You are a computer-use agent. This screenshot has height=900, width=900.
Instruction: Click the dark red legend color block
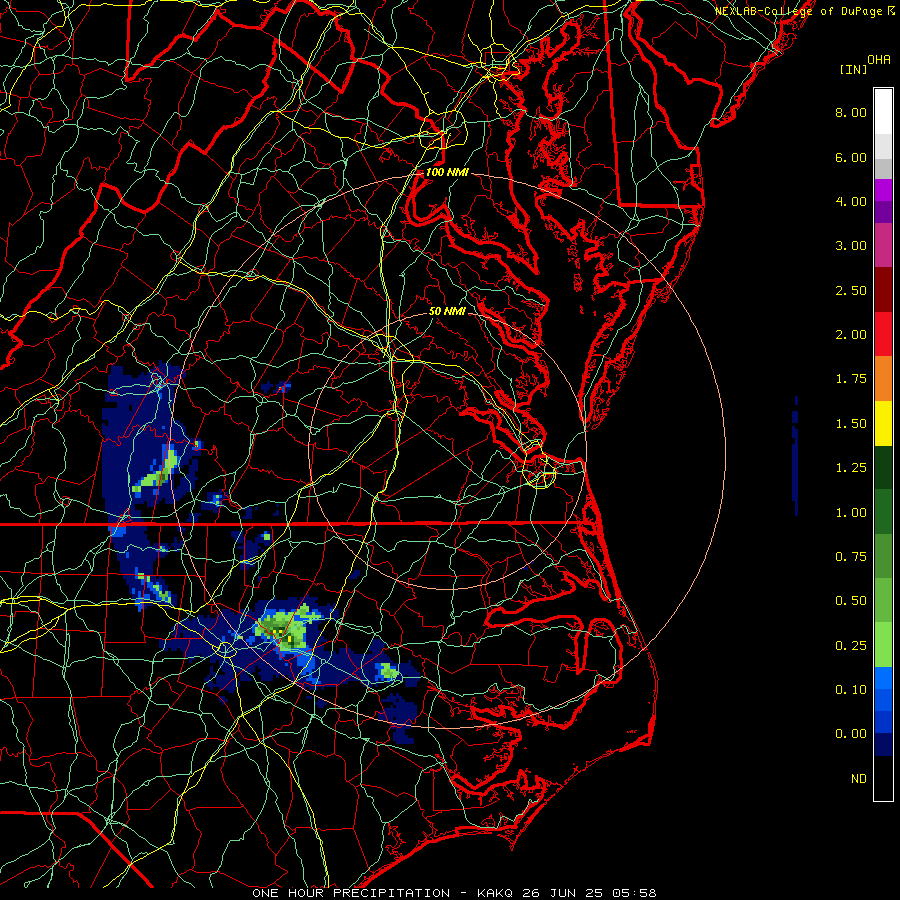click(883, 290)
